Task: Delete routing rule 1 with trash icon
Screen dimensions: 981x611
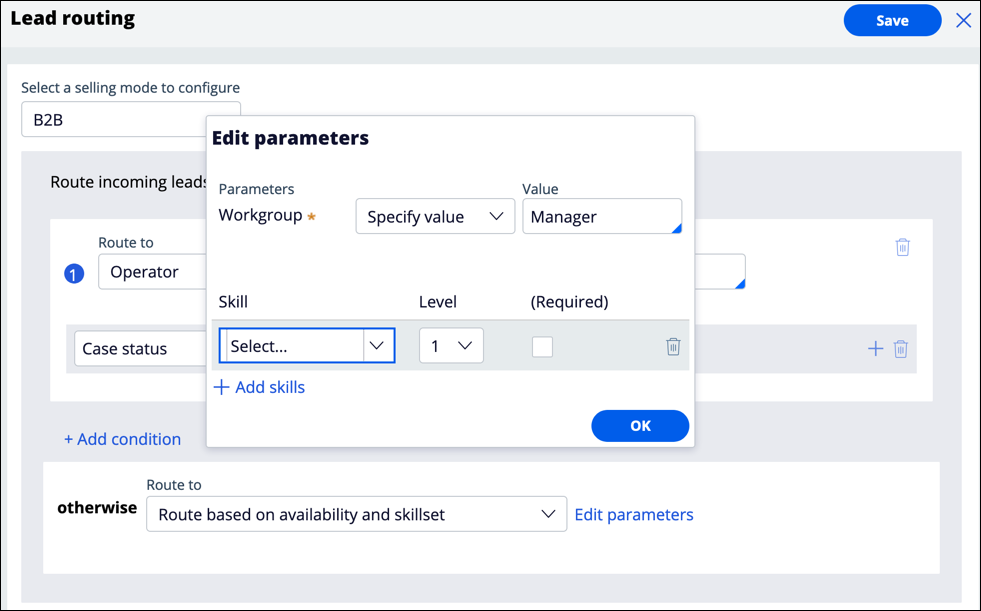Action: click(x=902, y=247)
